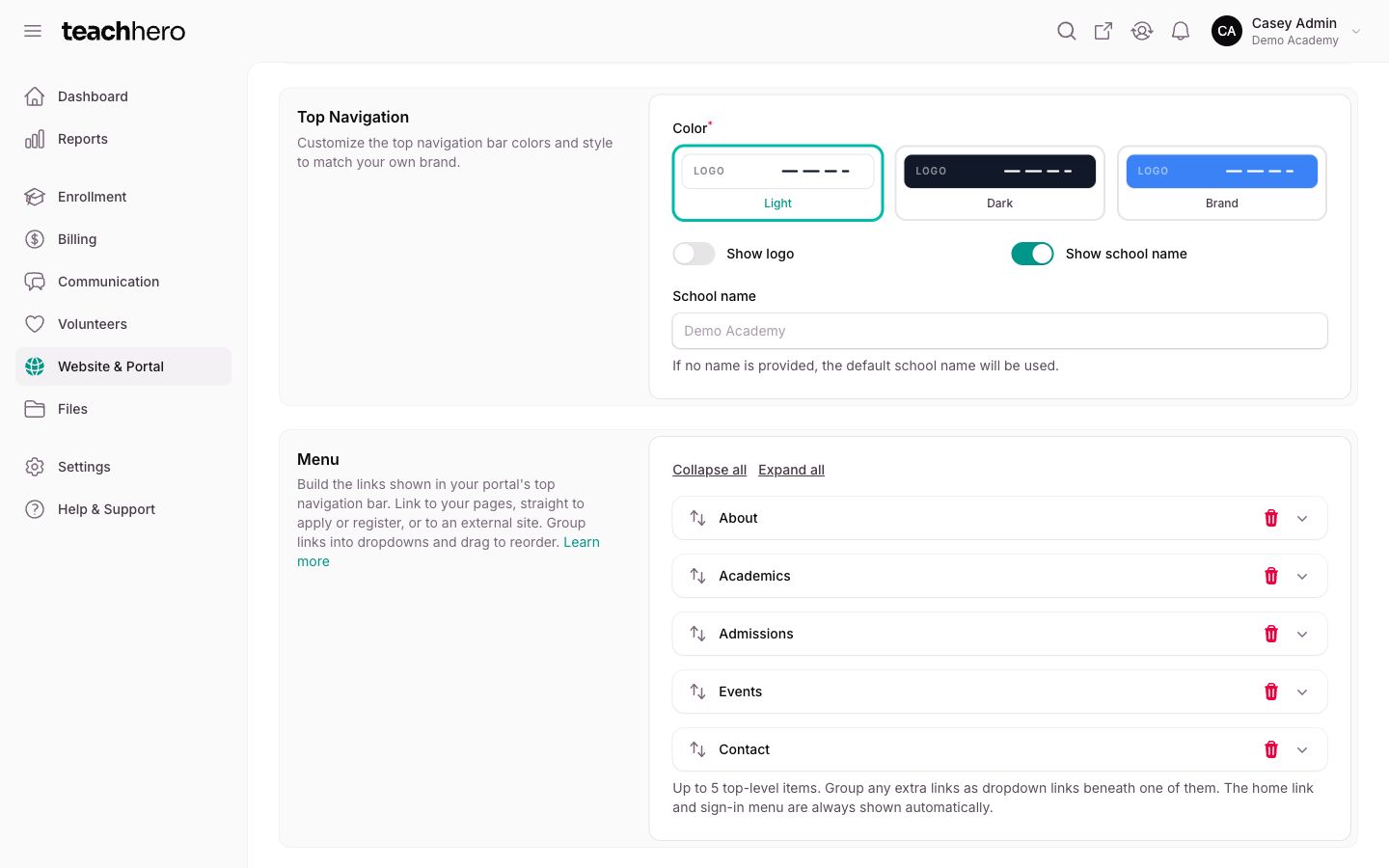Click the Contact menu row label
The image size is (1389, 868).
(x=744, y=749)
